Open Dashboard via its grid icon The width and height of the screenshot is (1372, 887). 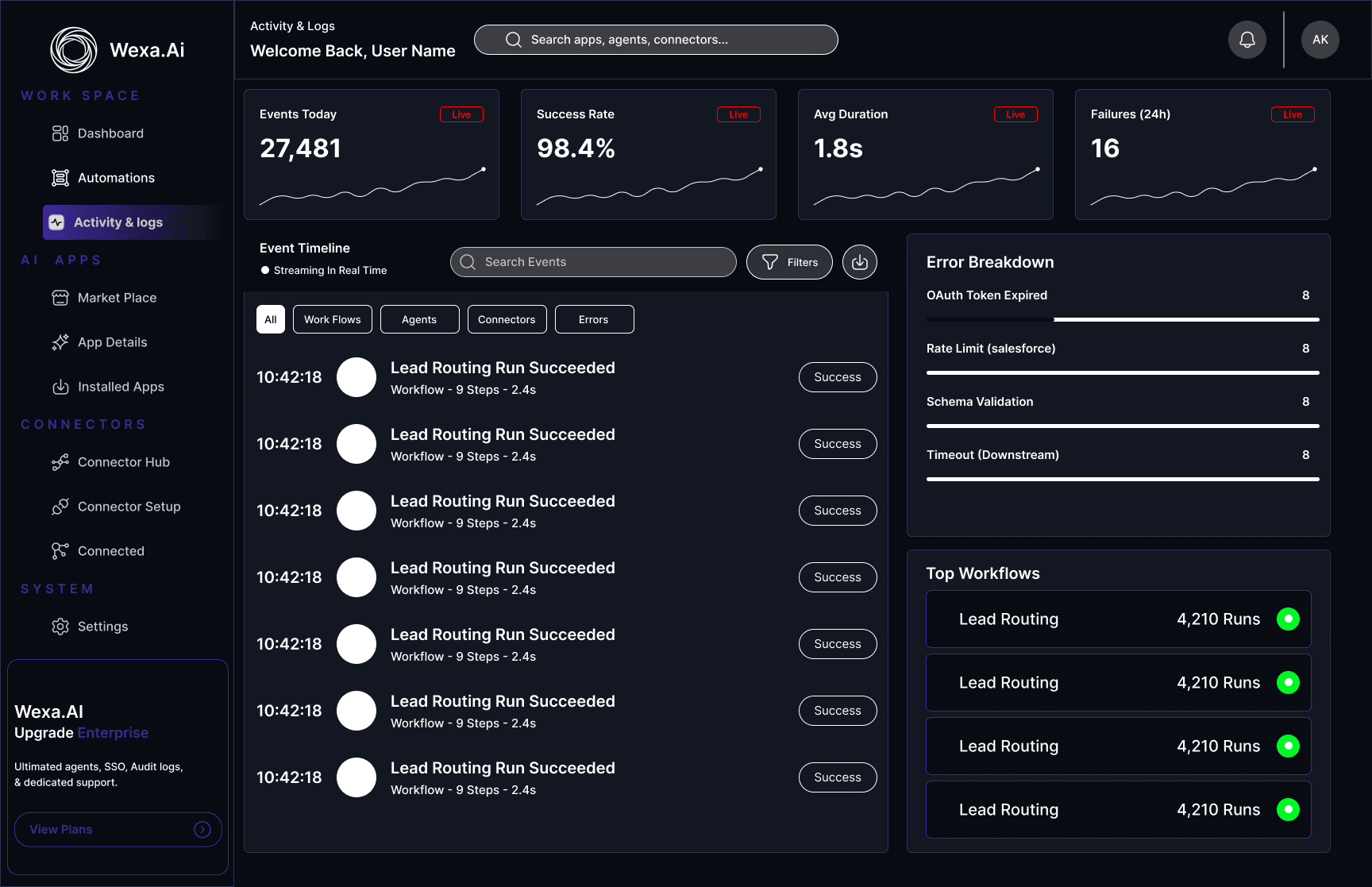point(60,133)
